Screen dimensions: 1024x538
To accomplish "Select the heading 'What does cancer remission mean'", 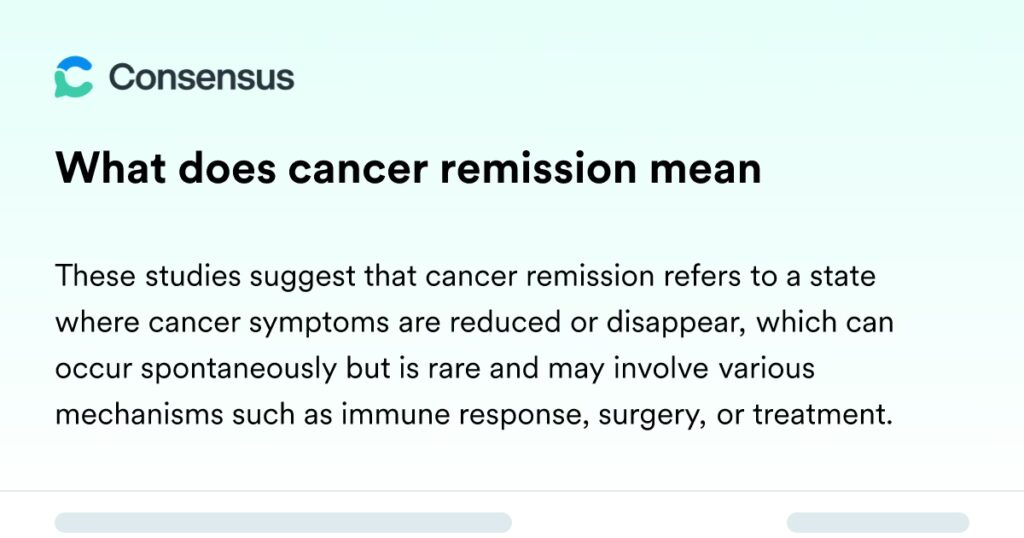I will (x=408, y=169).
